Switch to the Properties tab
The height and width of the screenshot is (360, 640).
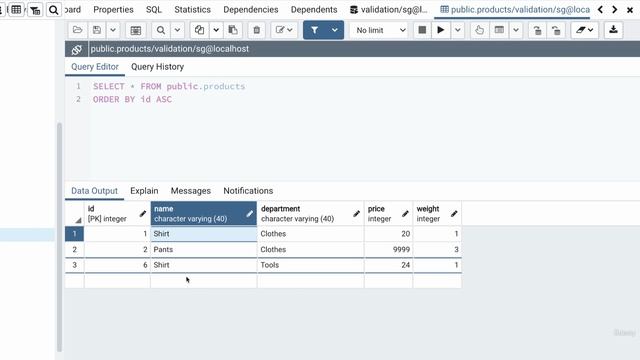113,9
